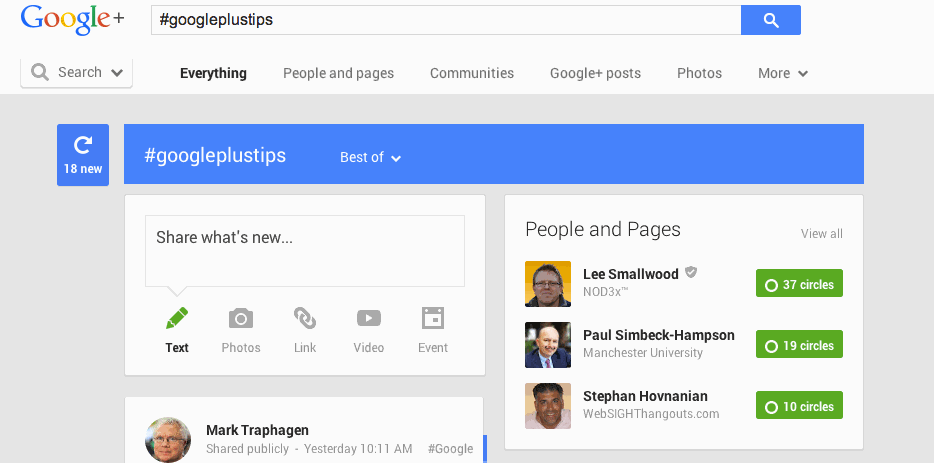
Task: Create an event with the calendar icon
Action: click(433, 318)
